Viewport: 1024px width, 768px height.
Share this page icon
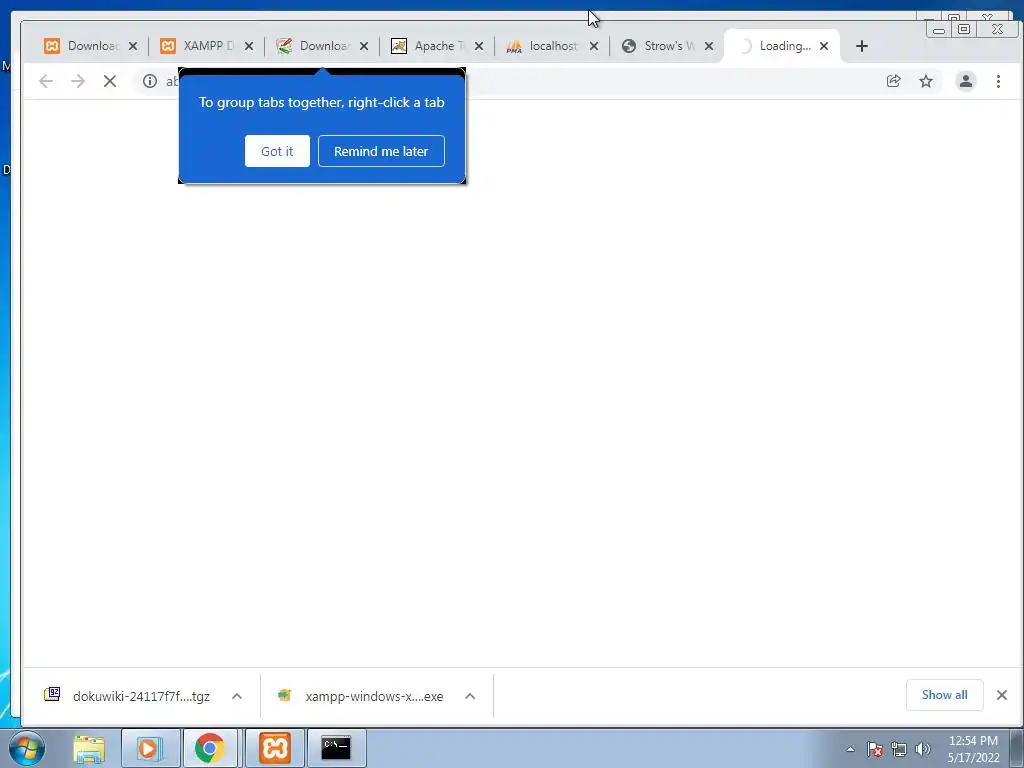893,81
